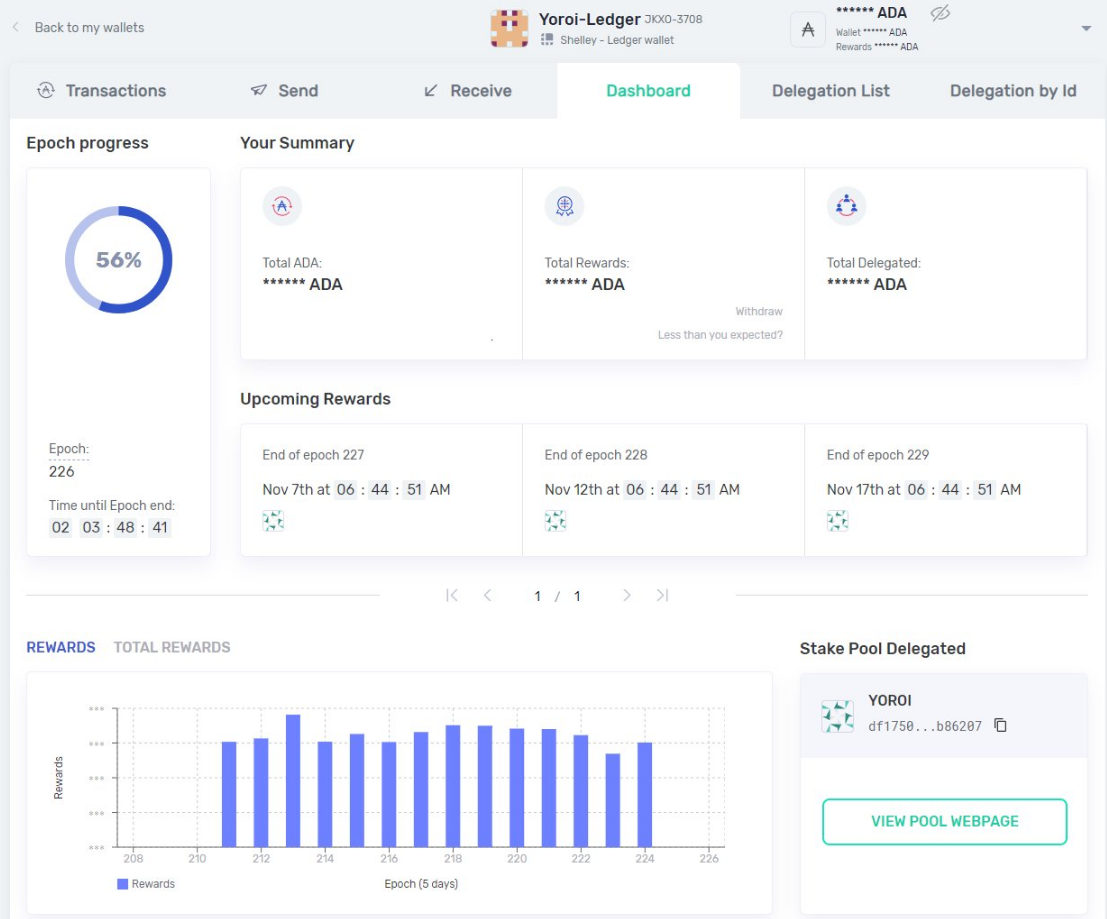This screenshot has width=1107, height=919.
Task: Jump to last rewards page
Action: coord(662,595)
